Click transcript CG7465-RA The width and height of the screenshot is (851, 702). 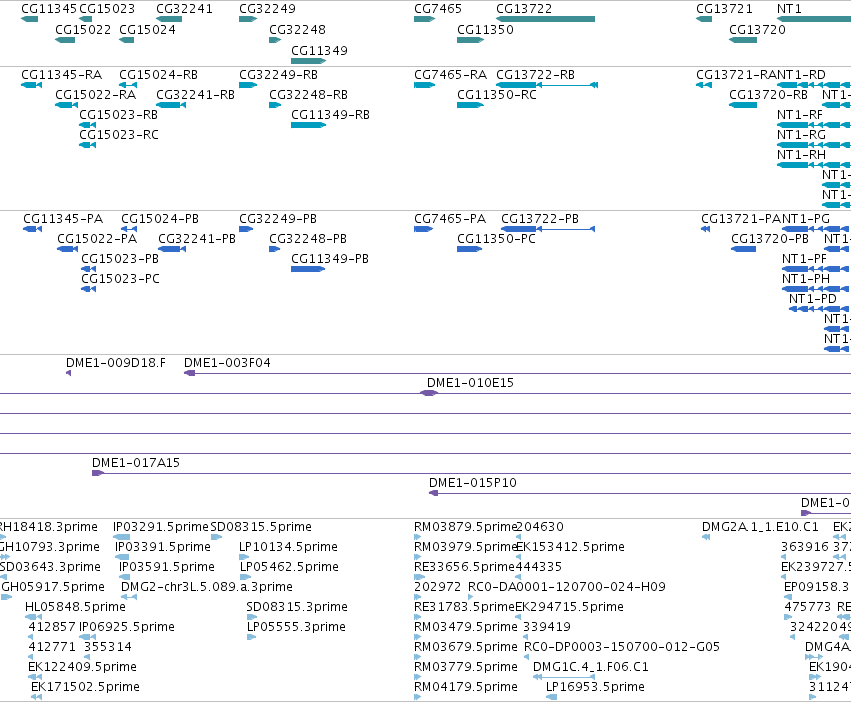pyautogui.click(x=424, y=85)
